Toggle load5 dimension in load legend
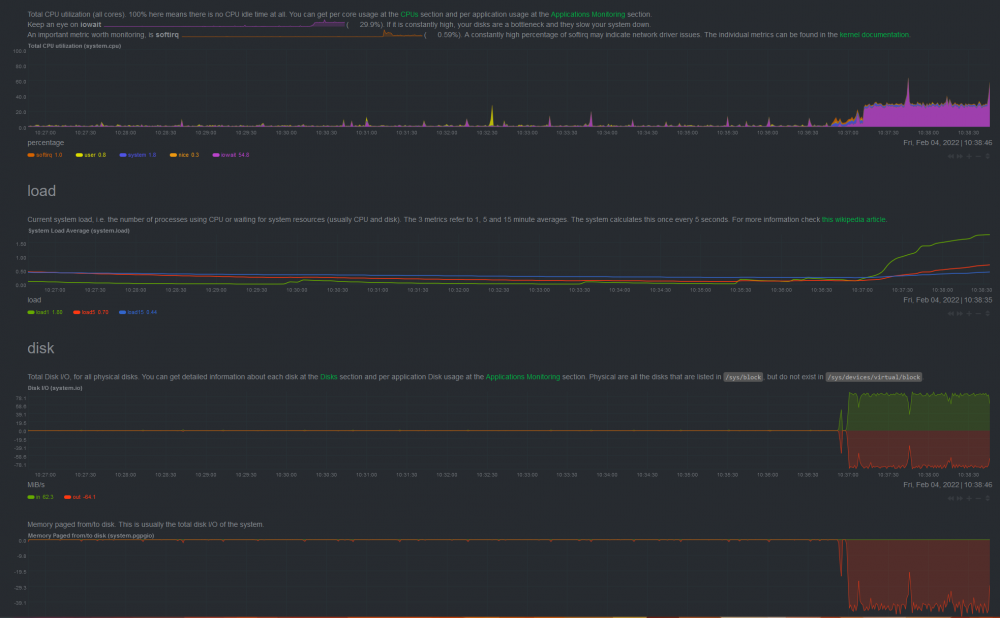Viewport: 1000px width, 618px height. [91, 313]
